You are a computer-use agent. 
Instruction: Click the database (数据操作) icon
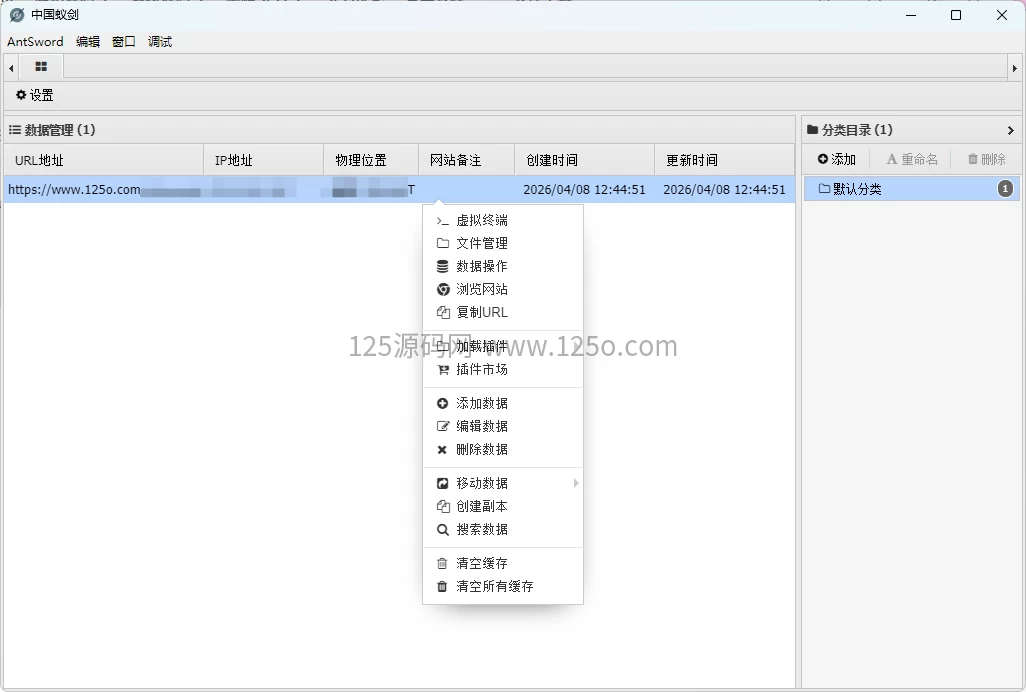442,266
